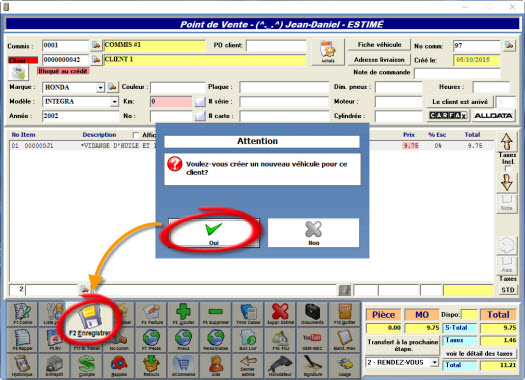525x380 pixels.
Task: Click the STD taxes button
Action: (507, 290)
